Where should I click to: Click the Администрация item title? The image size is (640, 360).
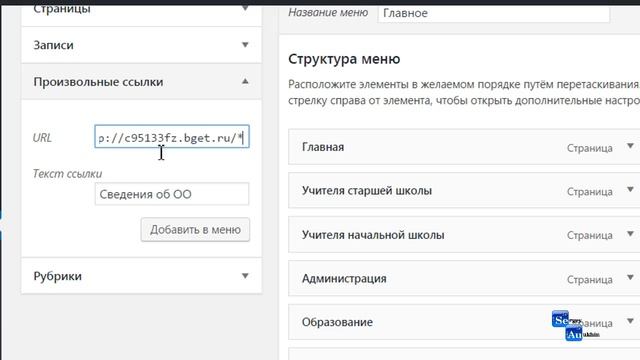click(344, 279)
